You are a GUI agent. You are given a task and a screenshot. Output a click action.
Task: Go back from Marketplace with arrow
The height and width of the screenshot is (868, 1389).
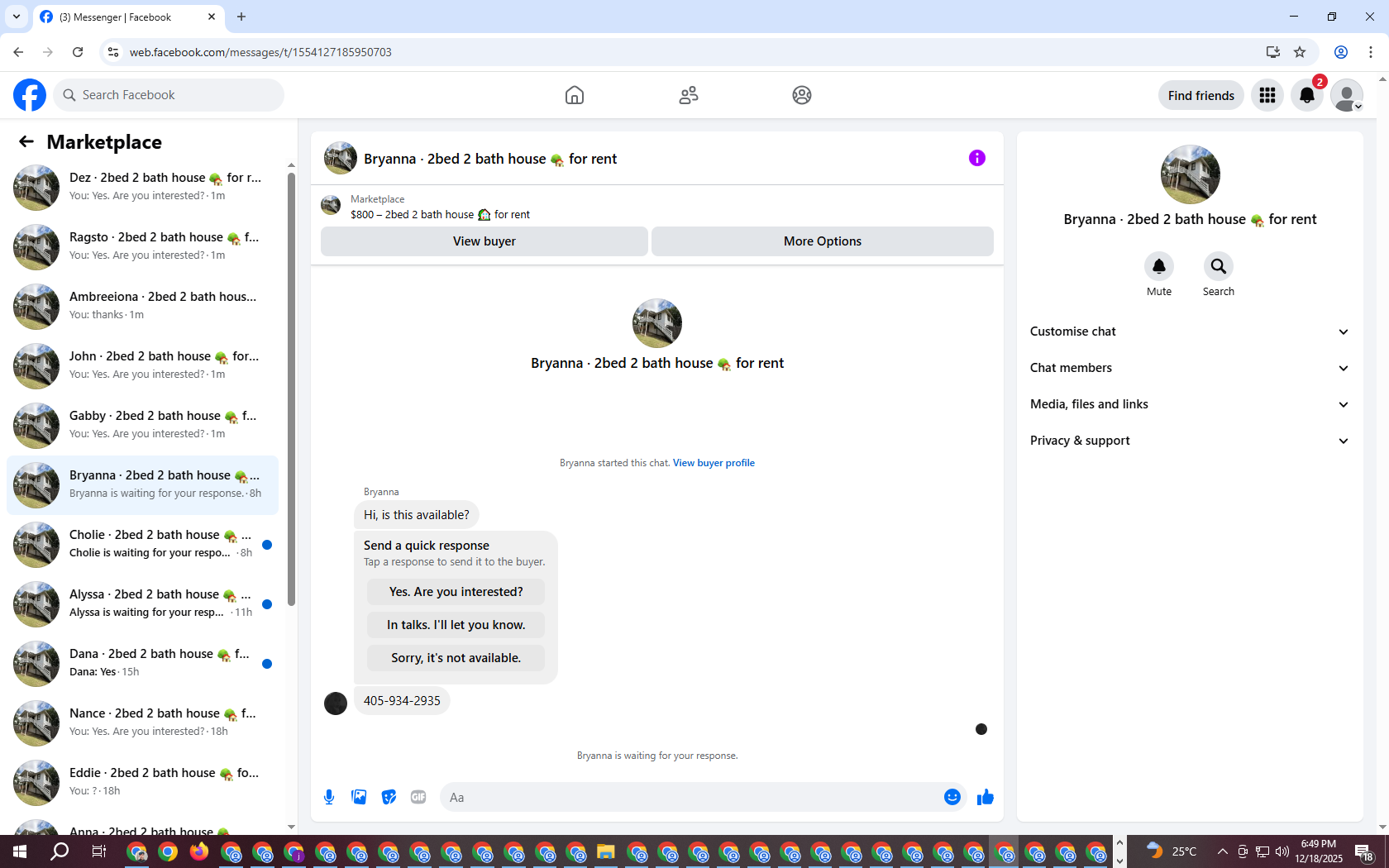point(26,141)
